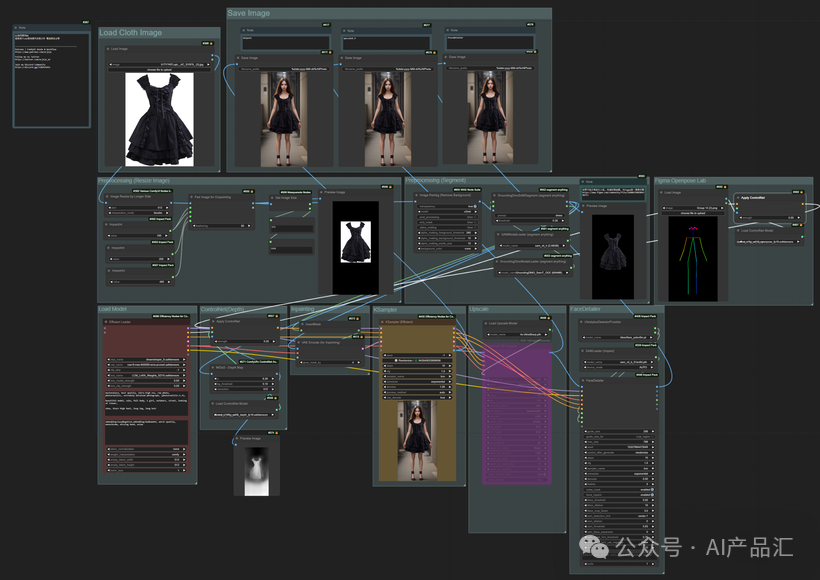
Task: Collapse the UltralyticsDetectorProvider node dot
Action: coord(583,322)
